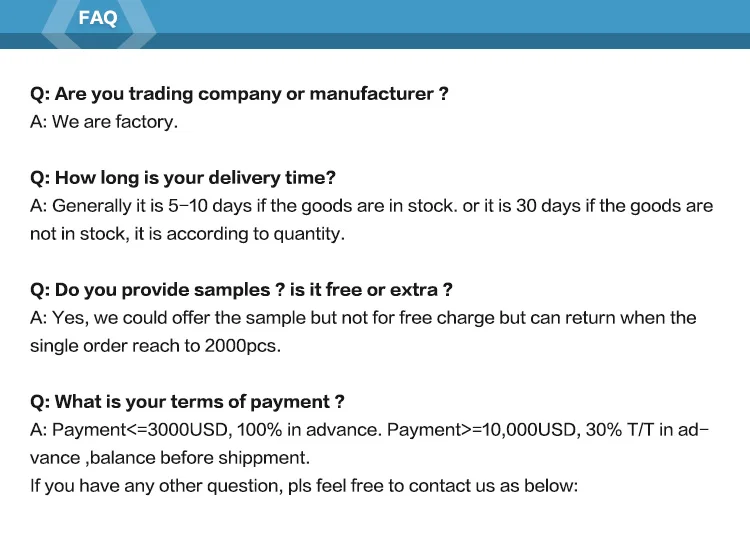Screen dimensions: 750x552
Task: Open the terms of payment question
Action: click(x=187, y=402)
